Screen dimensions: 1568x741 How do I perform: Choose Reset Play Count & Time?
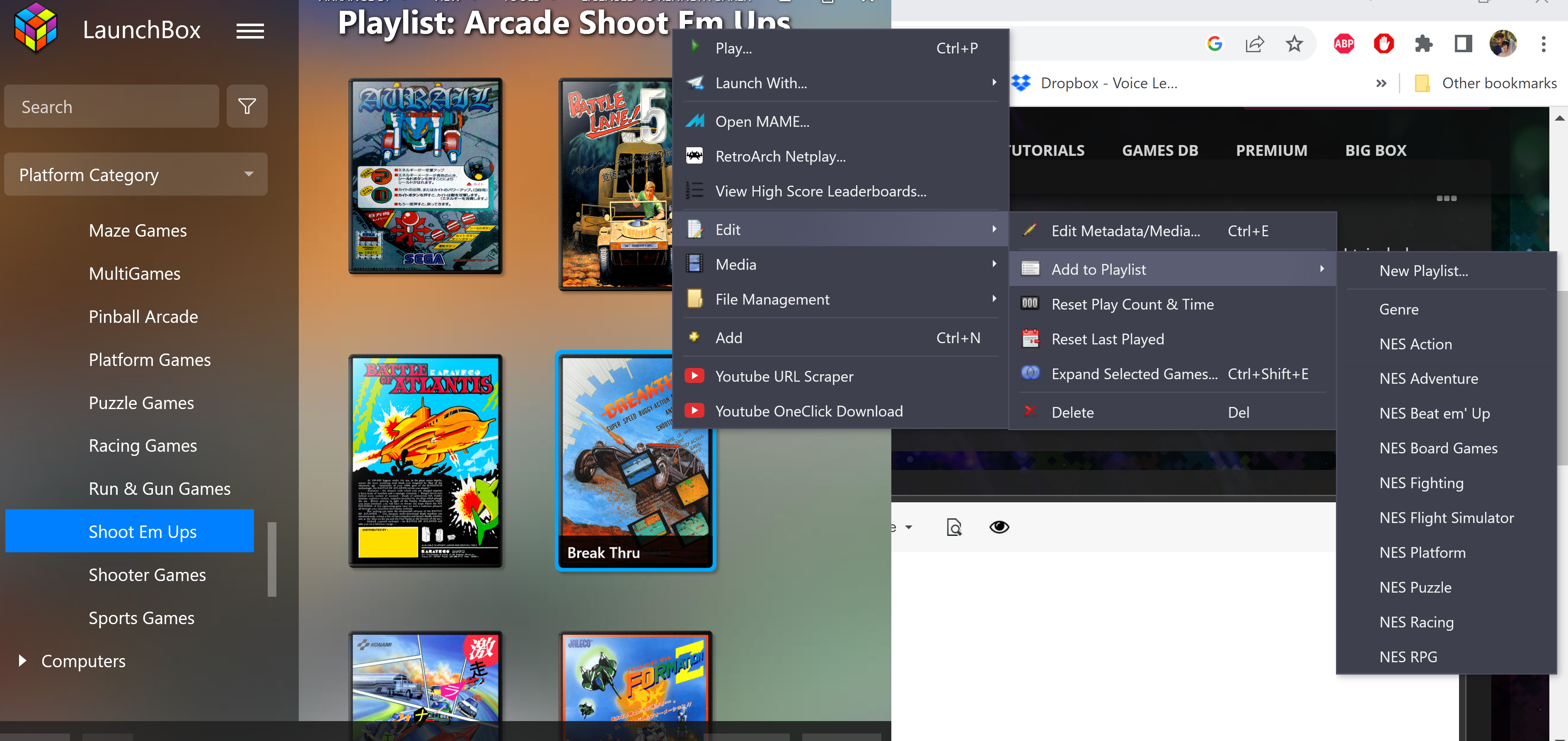pyautogui.click(x=1173, y=304)
